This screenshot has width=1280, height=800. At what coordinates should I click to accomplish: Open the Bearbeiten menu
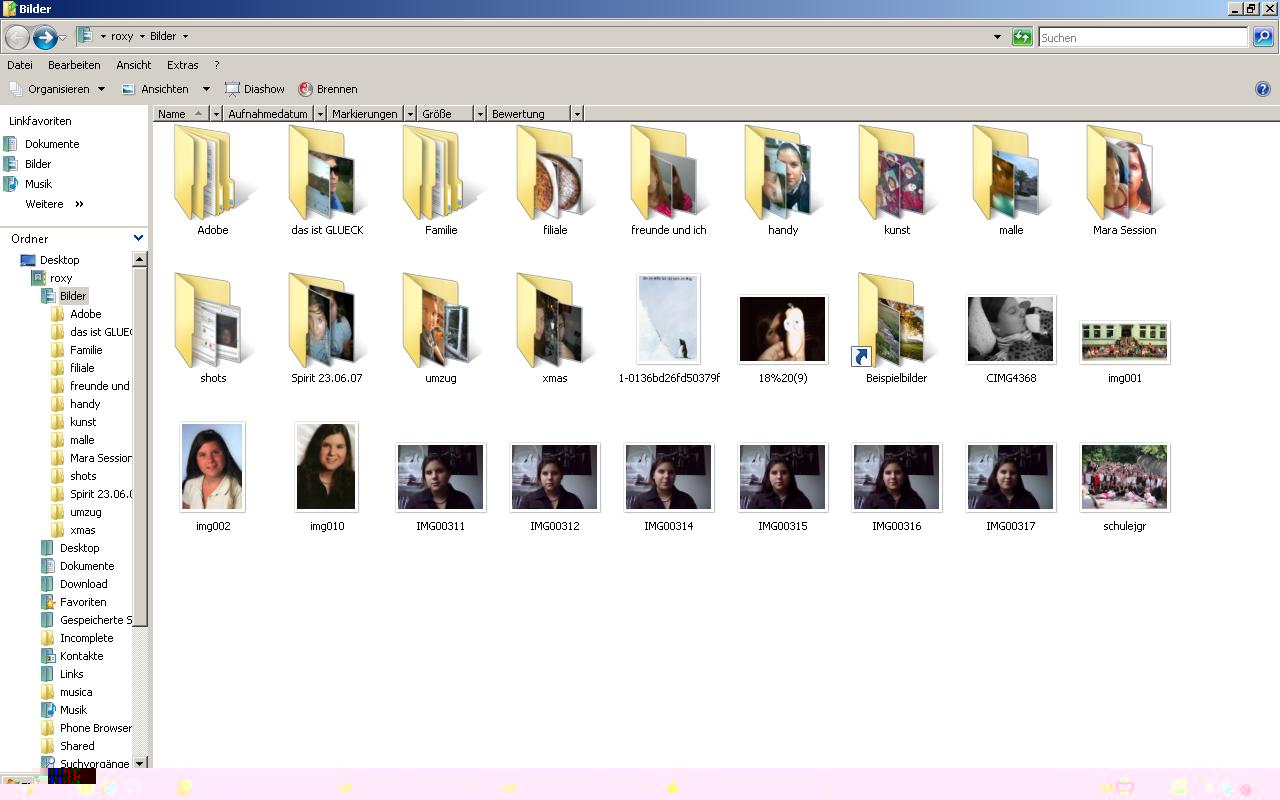click(74, 65)
